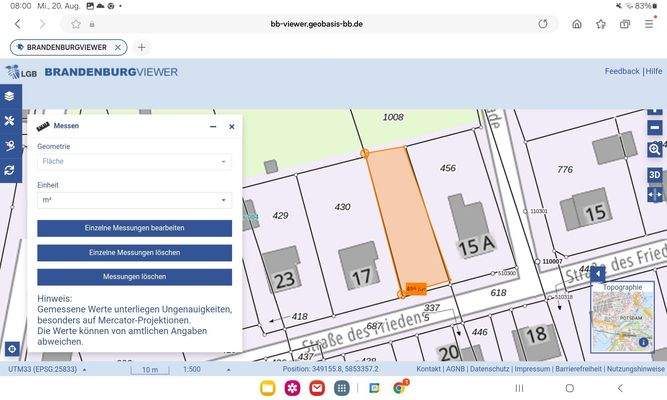This screenshot has height=400, width=667.
Task: Bookmark this page with the star icon
Action: tap(601, 23)
